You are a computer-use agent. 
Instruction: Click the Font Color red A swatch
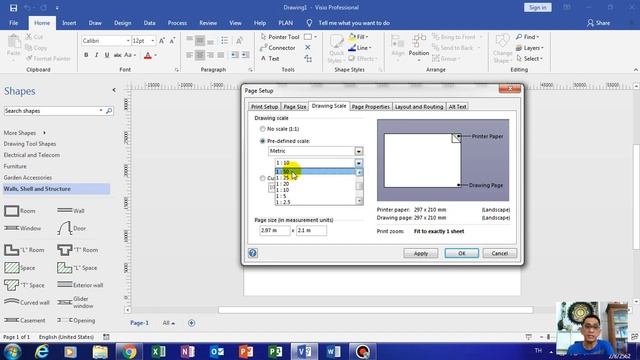coord(148,55)
